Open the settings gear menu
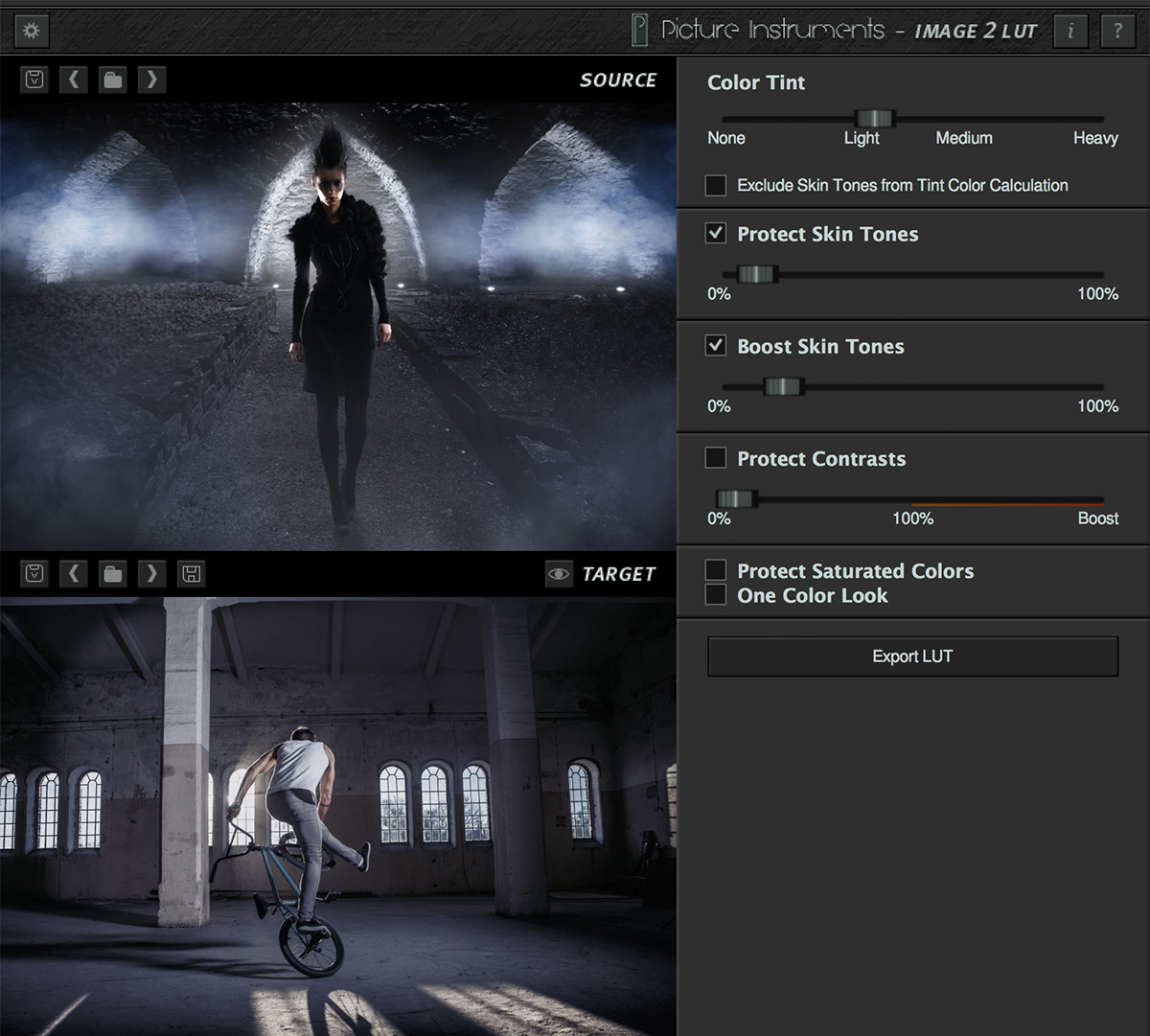Viewport: 1150px width, 1036px height. click(32, 31)
